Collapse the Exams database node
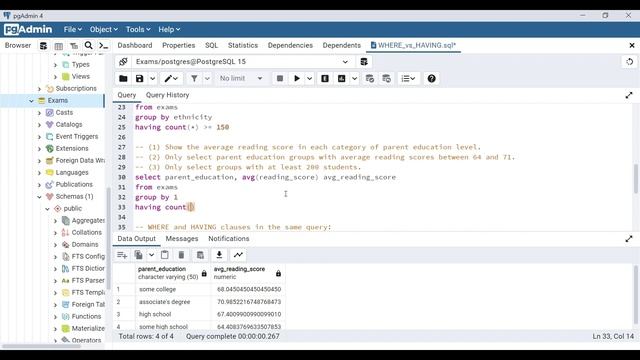This screenshot has width=640, height=360. (x=31, y=100)
